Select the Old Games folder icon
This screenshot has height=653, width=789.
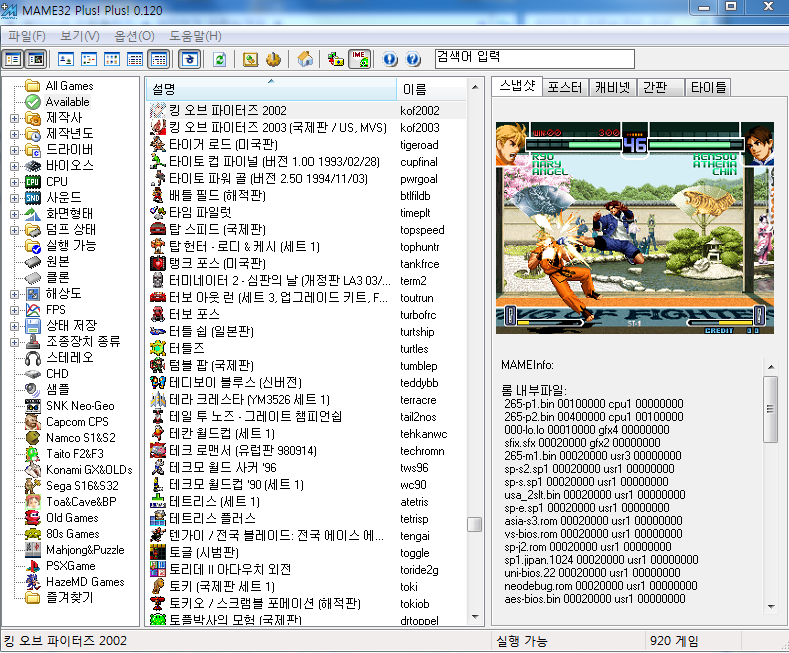(x=33, y=518)
